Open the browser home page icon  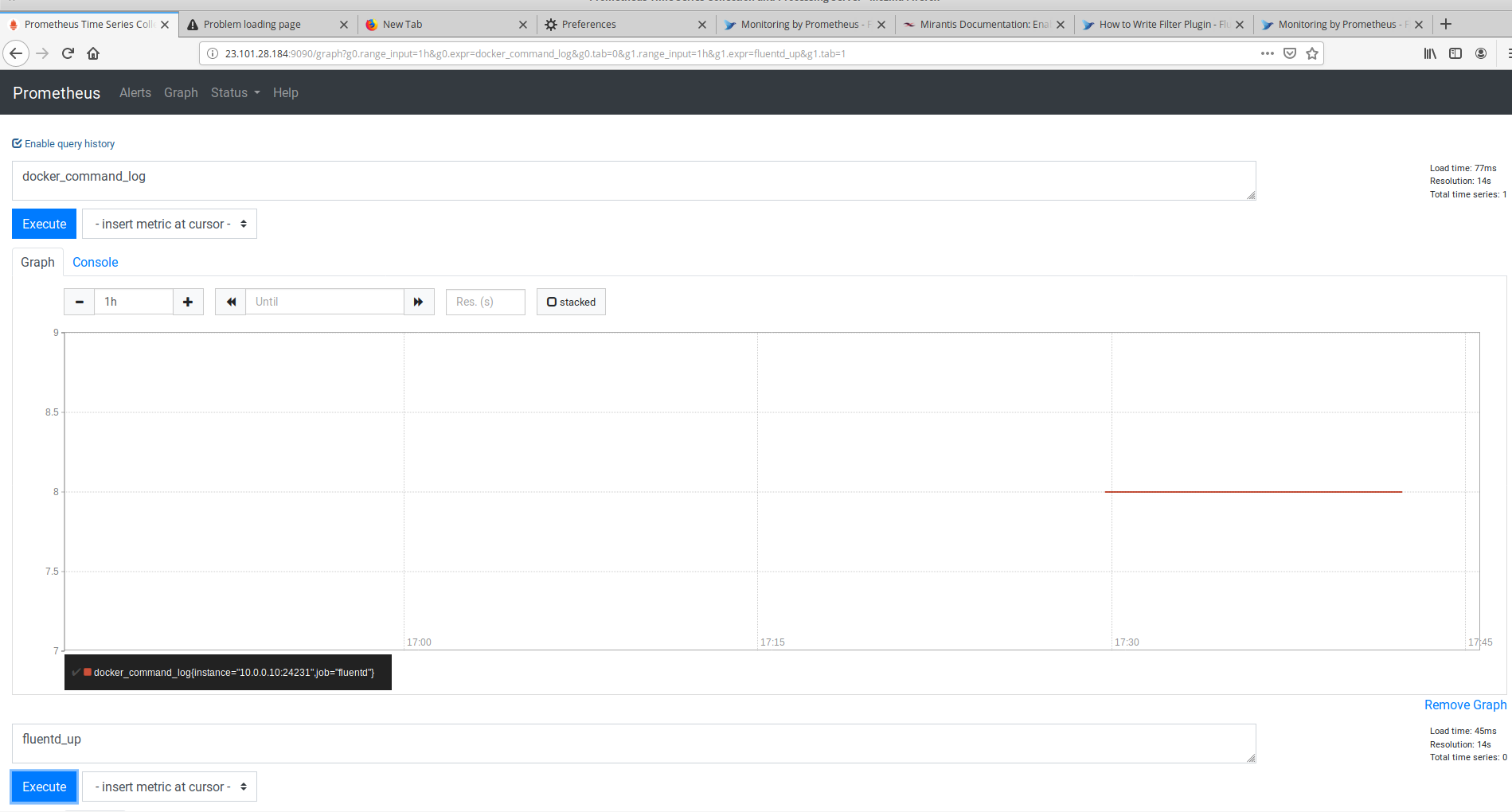click(x=93, y=53)
